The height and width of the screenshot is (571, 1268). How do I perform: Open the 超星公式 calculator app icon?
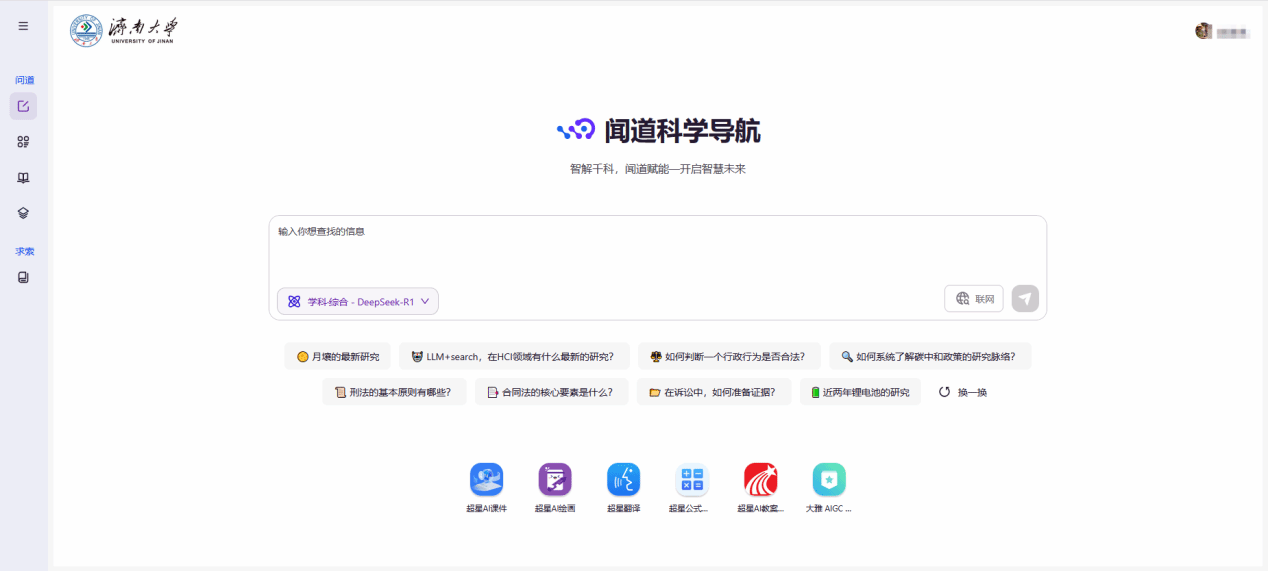pos(691,480)
